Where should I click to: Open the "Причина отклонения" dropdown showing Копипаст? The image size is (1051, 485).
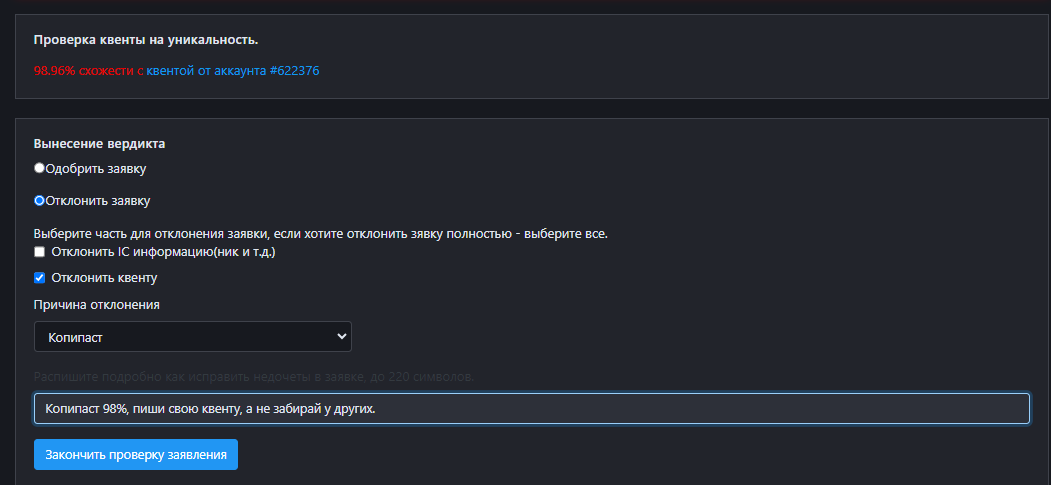[192, 337]
